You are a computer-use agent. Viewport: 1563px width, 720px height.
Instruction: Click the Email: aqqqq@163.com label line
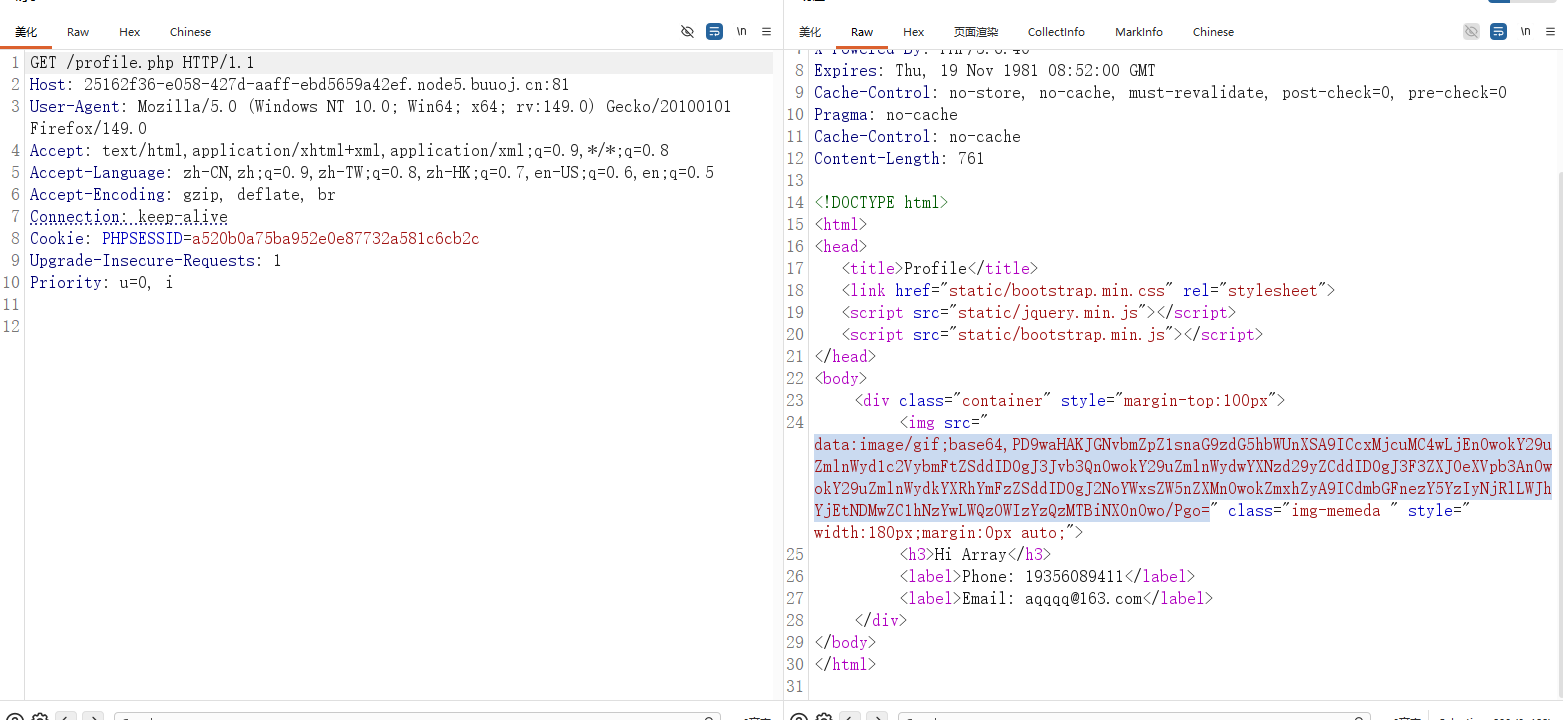1056,599
